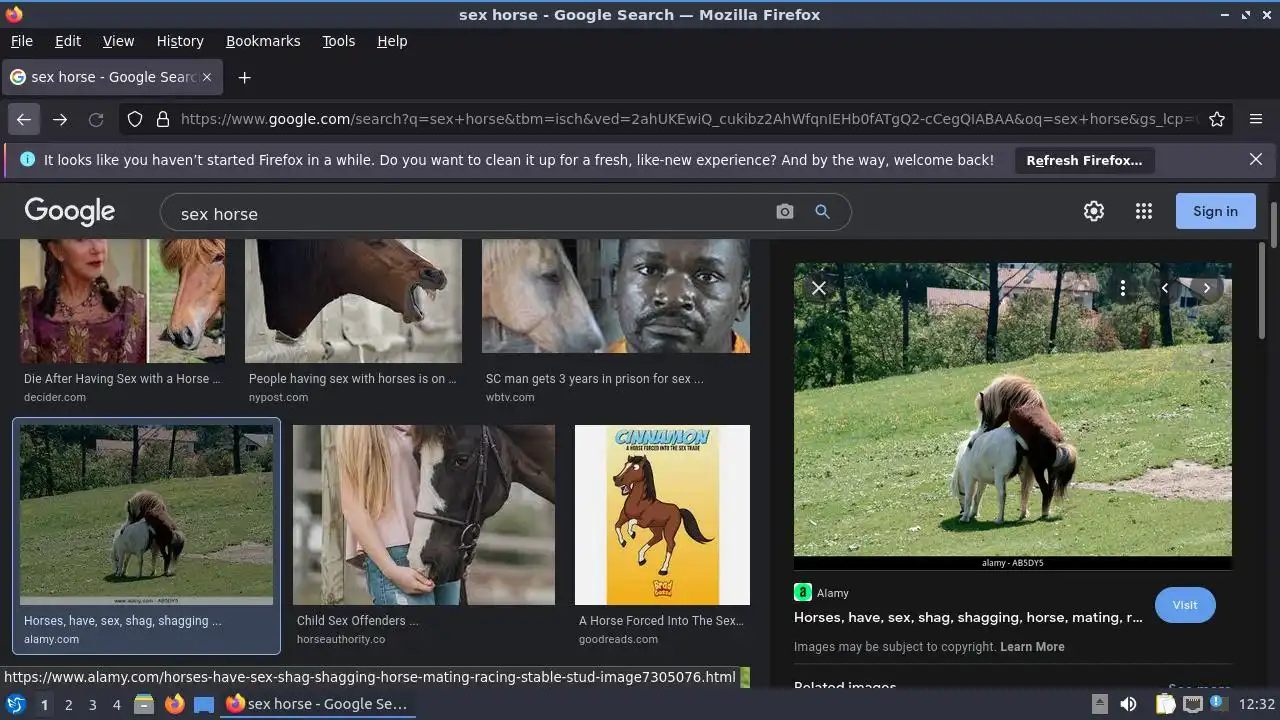1280x720 pixels.
Task: Click the Google logo
Action: (70, 211)
